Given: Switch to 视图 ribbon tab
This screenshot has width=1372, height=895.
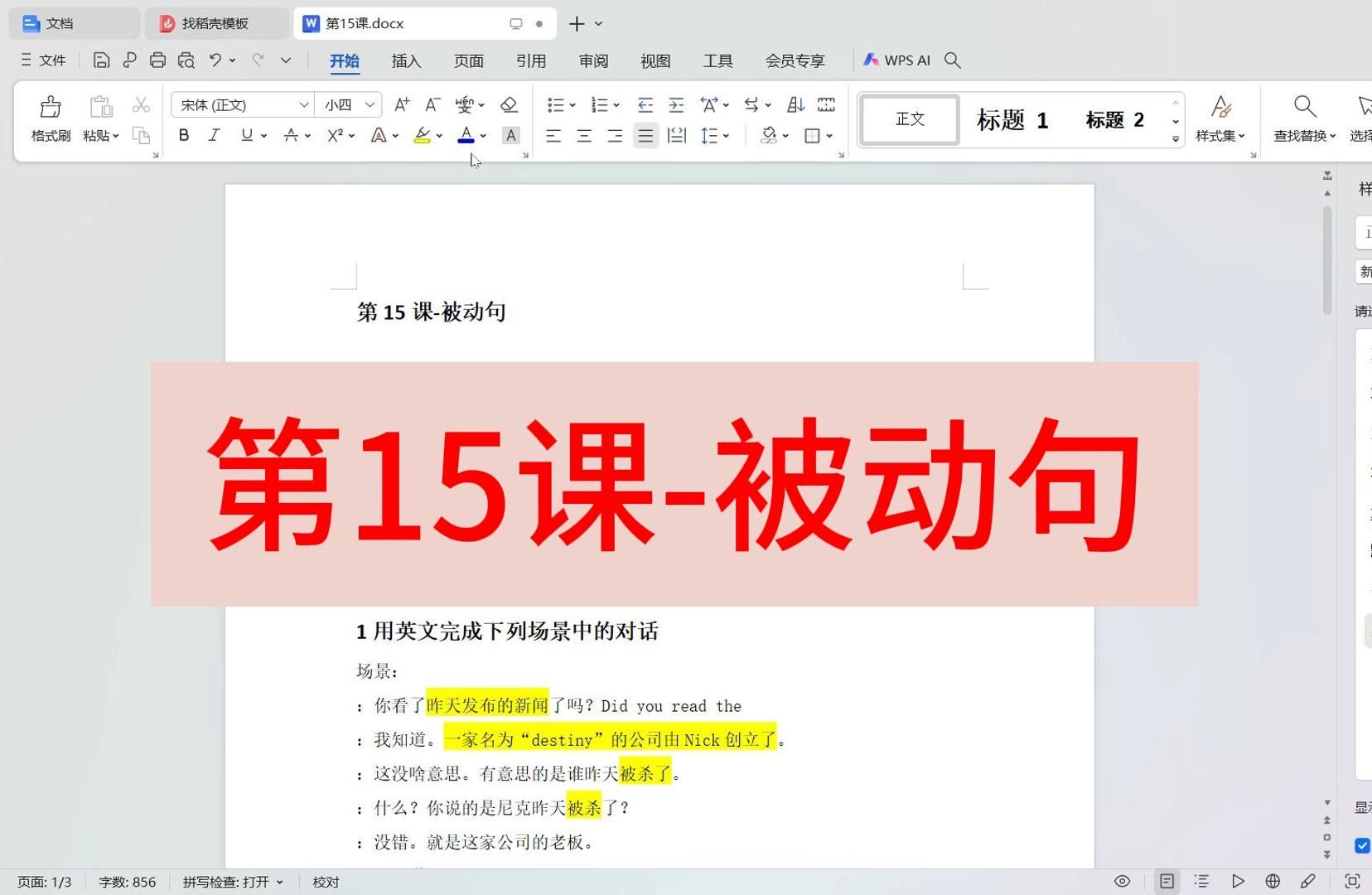Looking at the screenshot, I should point(655,60).
